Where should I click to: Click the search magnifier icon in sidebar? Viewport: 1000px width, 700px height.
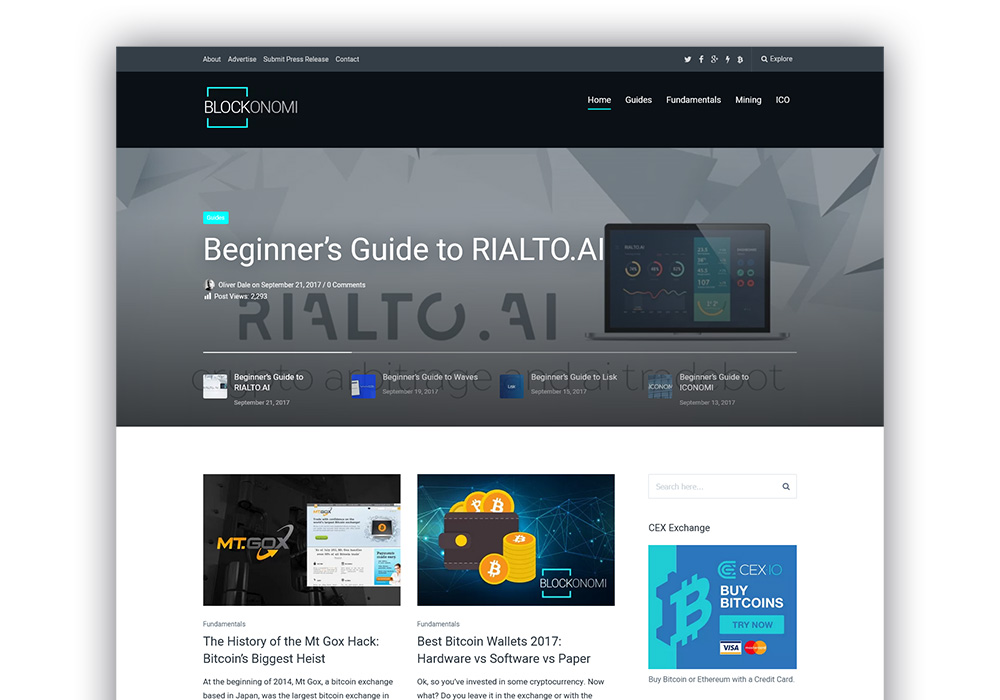pyautogui.click(x=786, y=486)
